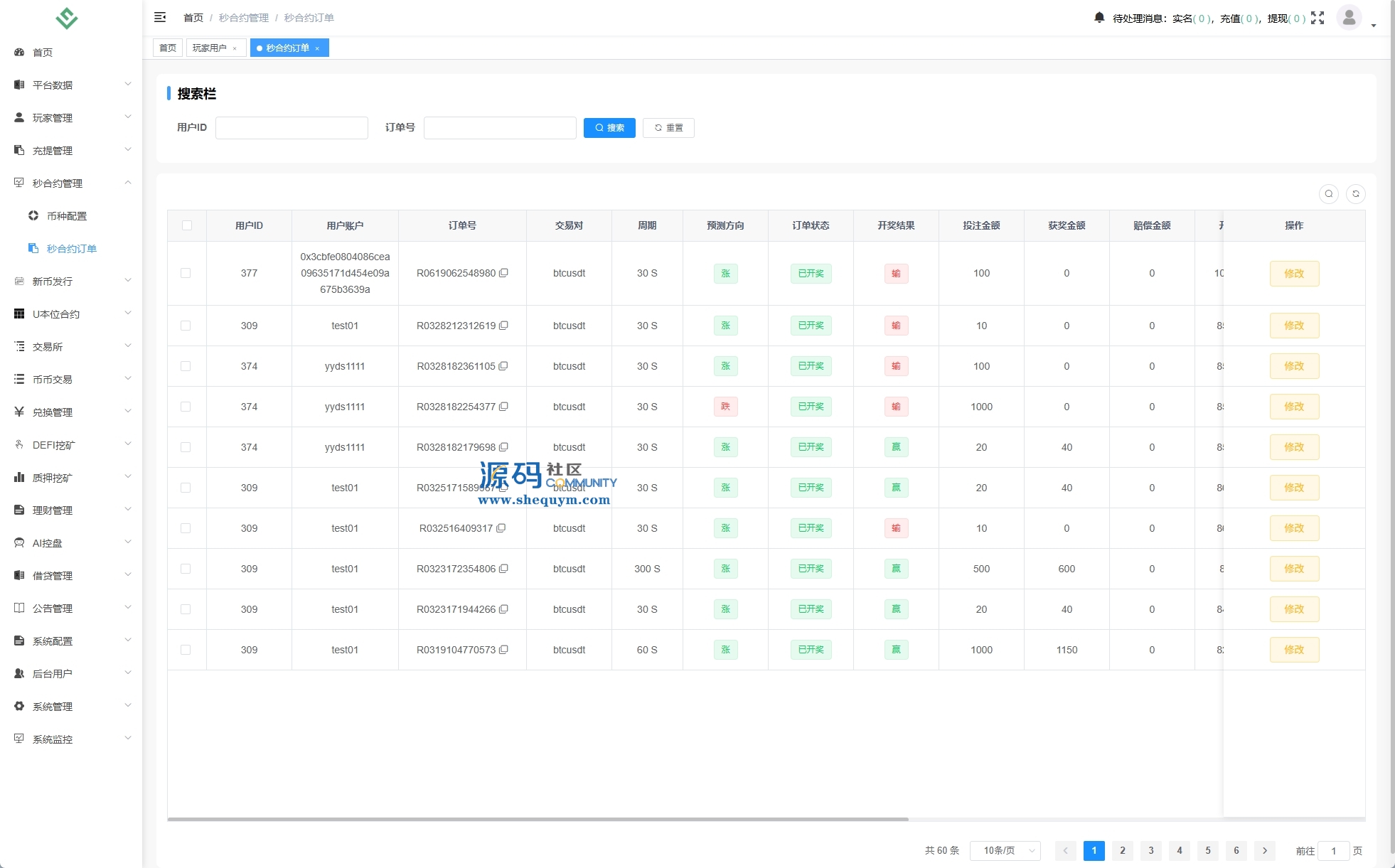
Task: Tick the checkbox for order R0328182254377's row
Action: (186, 407)
